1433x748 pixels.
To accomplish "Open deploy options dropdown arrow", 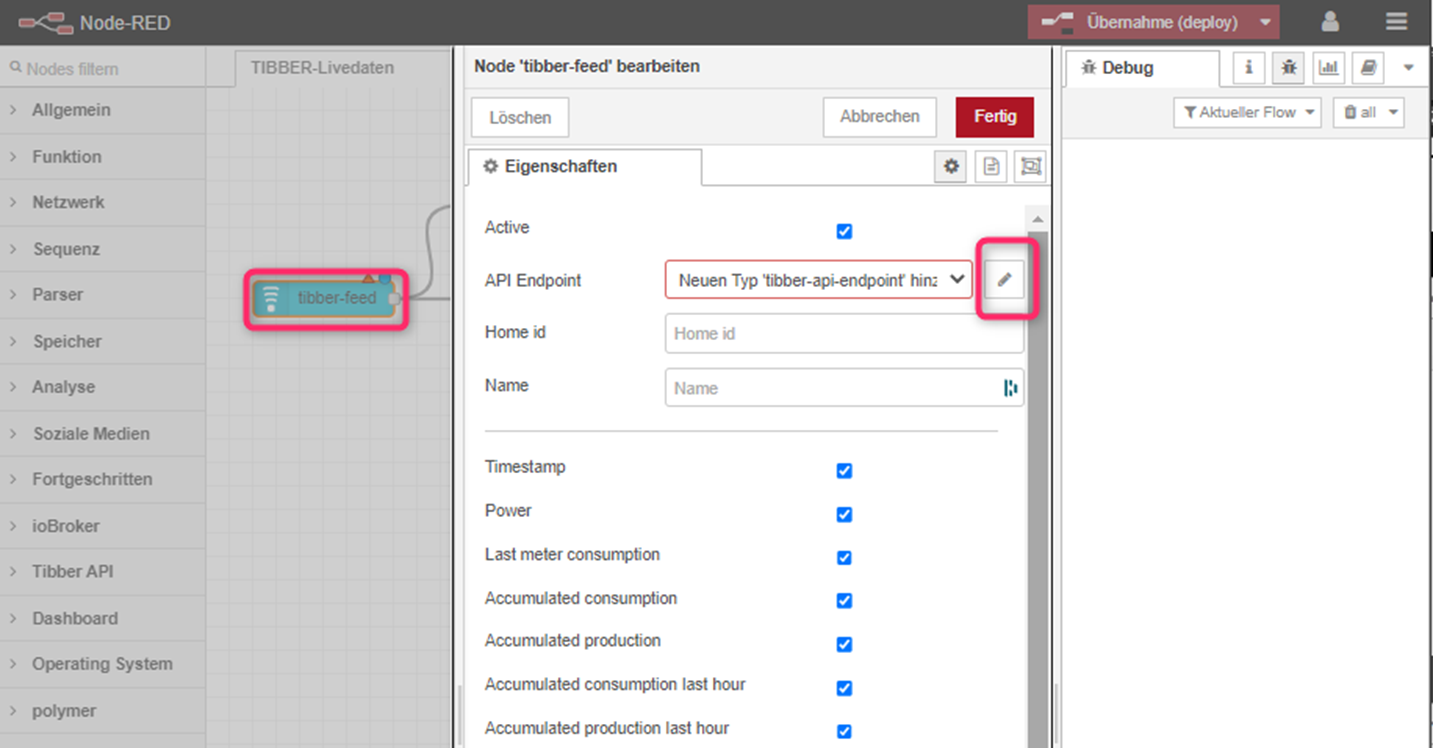I will (x=1265, y=22).
